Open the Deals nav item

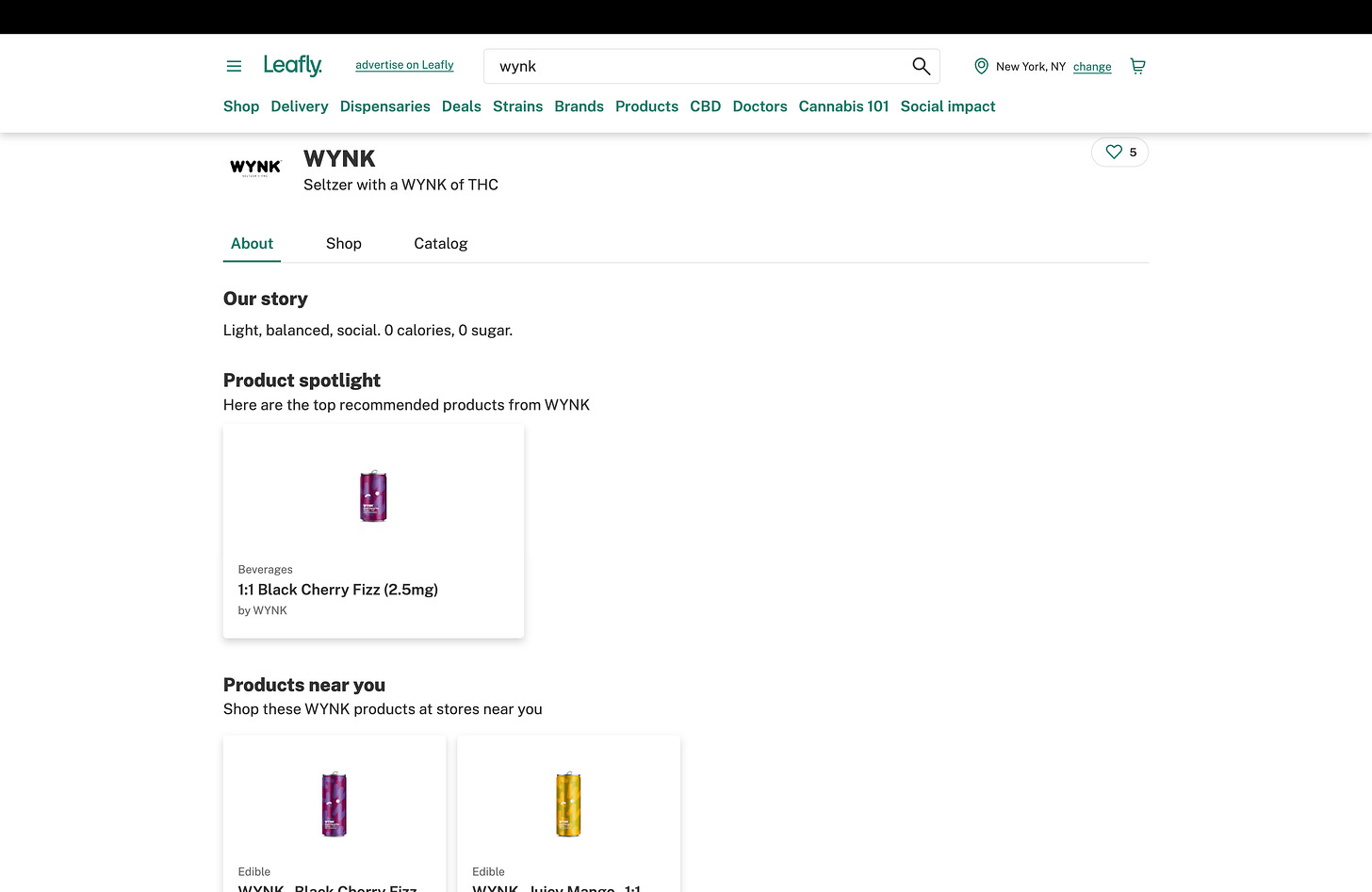click(462, 106)
